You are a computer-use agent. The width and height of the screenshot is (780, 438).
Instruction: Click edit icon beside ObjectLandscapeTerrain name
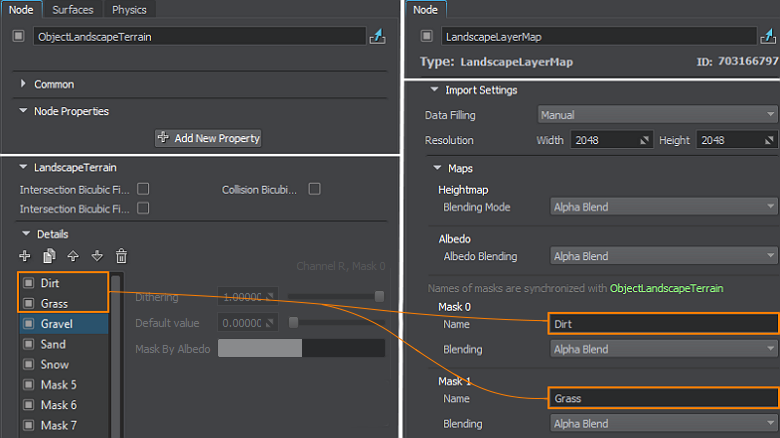tap(378, 36)
